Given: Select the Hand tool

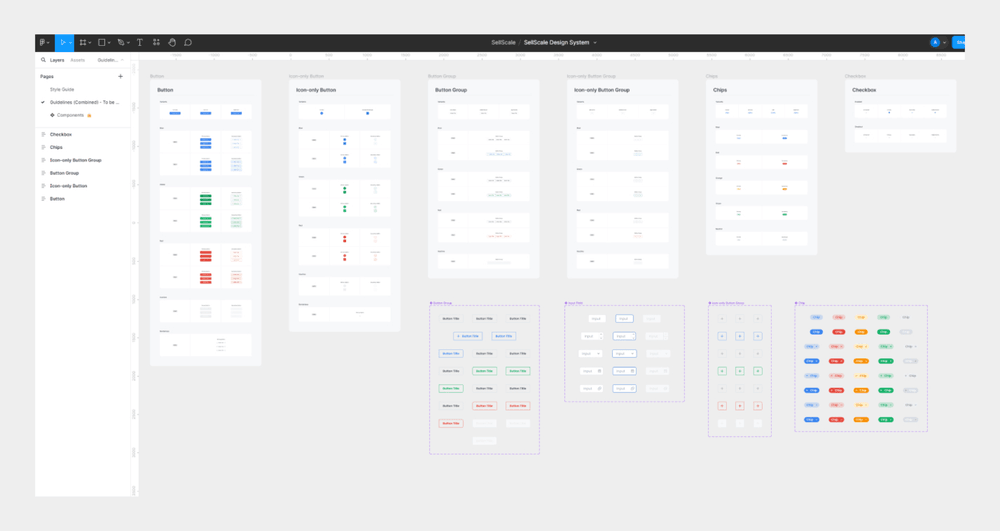Looking at the screenshot, I should (x=172, y=43).
